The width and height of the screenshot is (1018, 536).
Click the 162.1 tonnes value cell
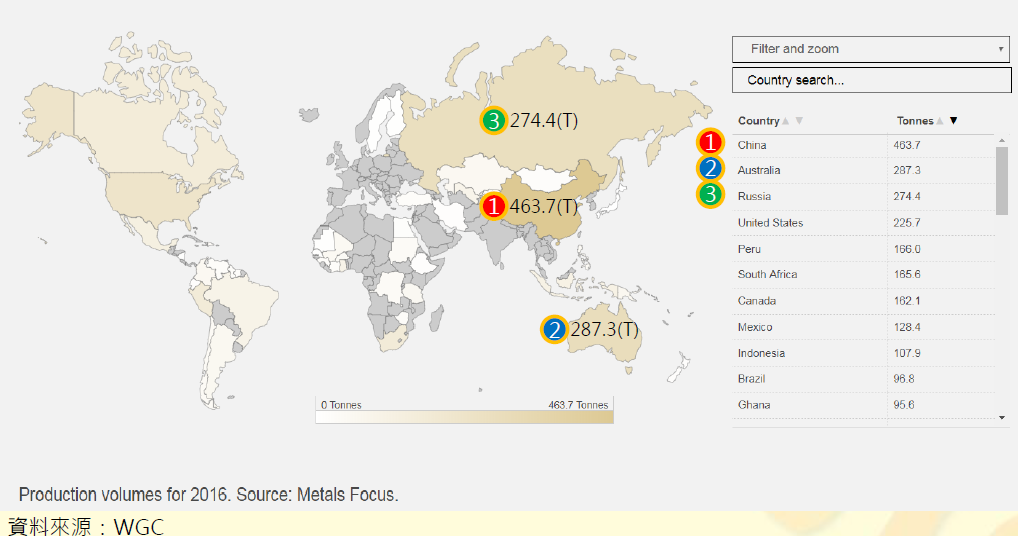[x=906, y=301]
